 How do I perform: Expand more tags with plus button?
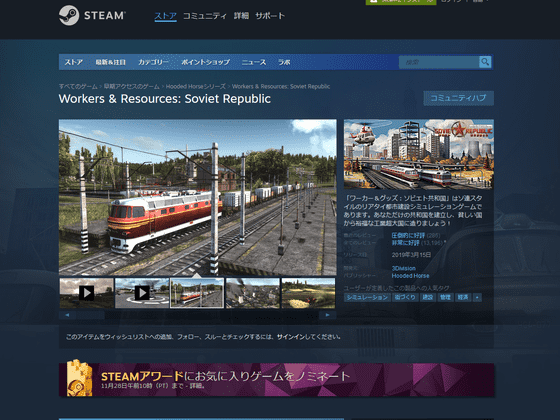point(477,297)
